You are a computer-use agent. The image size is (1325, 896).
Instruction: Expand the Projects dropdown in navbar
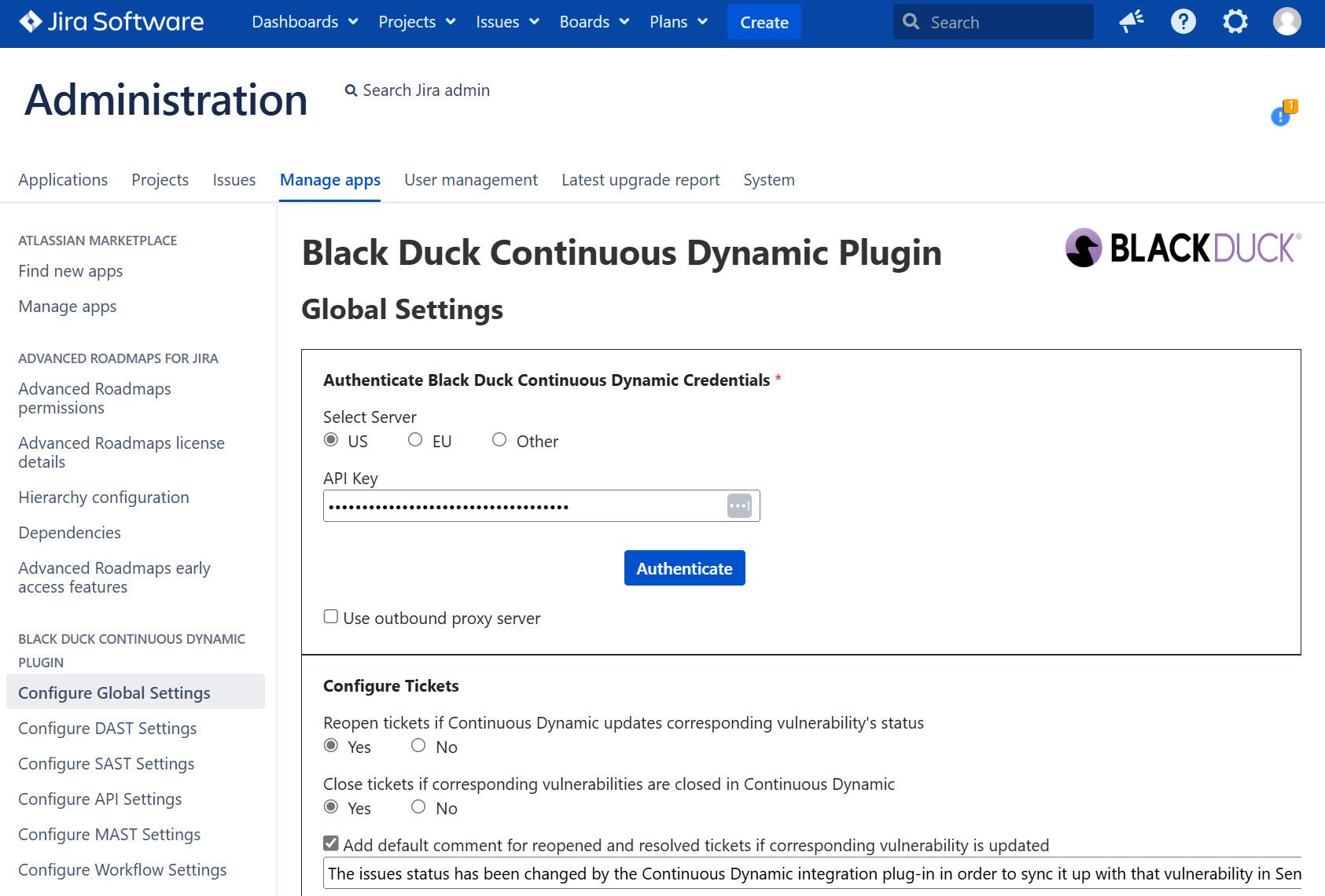[x=417, y=22]
